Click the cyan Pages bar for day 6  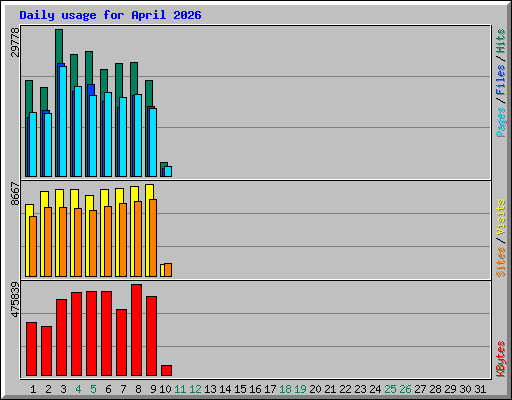(108, 134)
